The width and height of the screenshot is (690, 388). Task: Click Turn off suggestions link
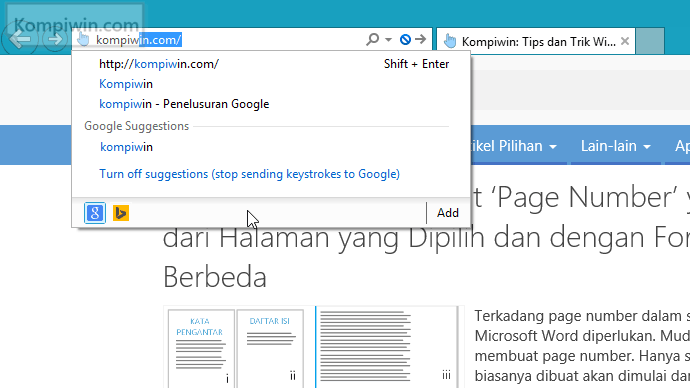(x=250, y=174)
